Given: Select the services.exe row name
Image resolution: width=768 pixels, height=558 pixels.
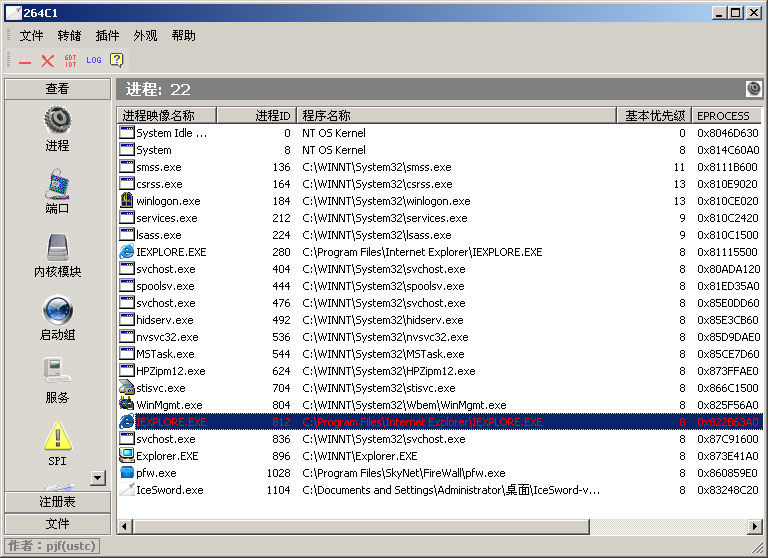Looking at the screenshot, I should coord(167,218).
